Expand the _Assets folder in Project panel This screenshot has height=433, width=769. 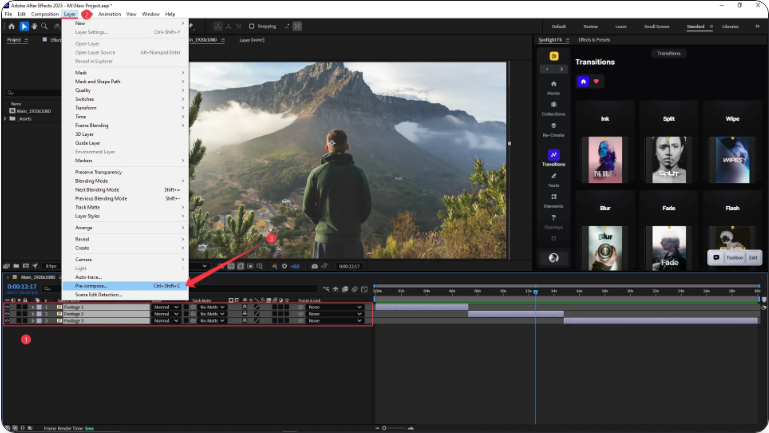(x=7, y=118)
